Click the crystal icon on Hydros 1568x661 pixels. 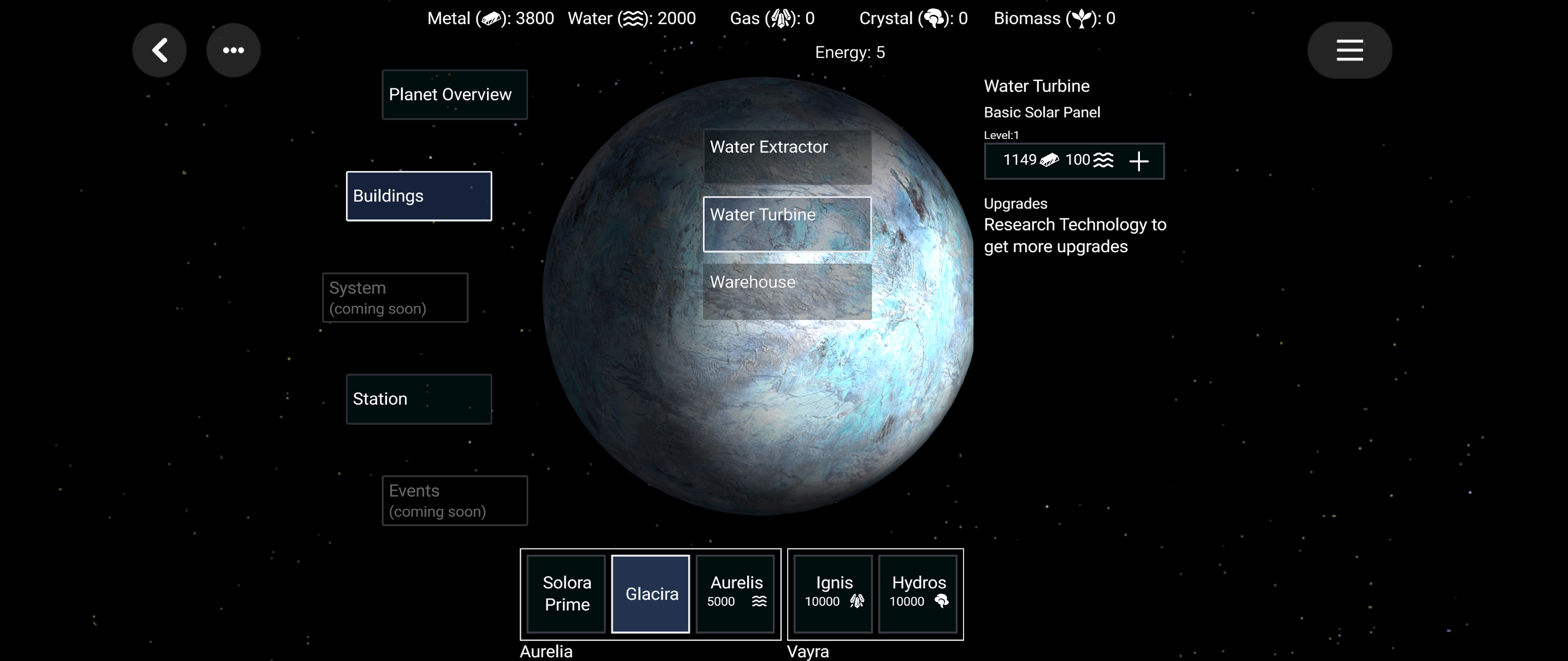(941, 602)
